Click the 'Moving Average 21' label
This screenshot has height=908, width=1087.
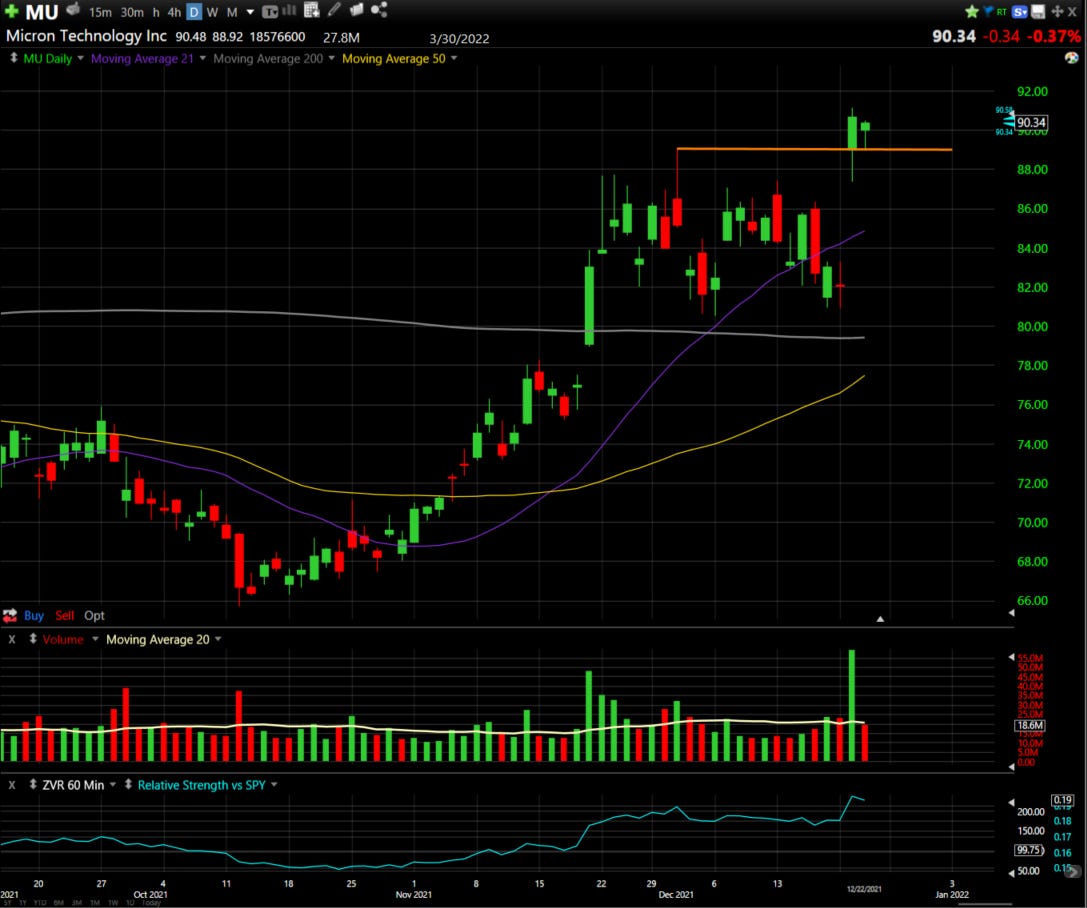[142, 59]
